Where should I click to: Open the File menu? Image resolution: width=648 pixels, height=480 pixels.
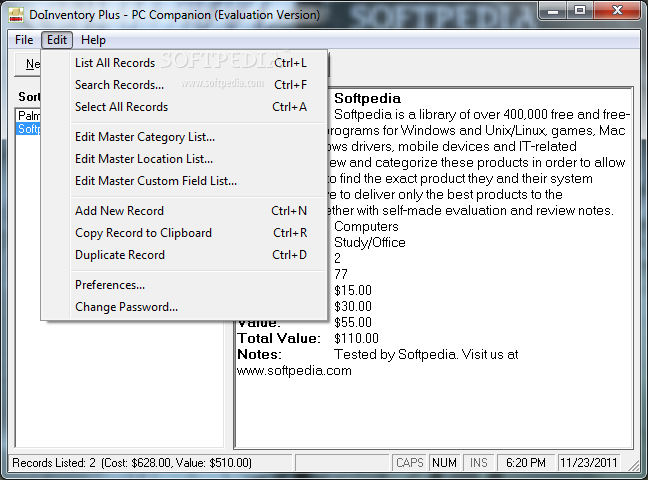[24, 40]
